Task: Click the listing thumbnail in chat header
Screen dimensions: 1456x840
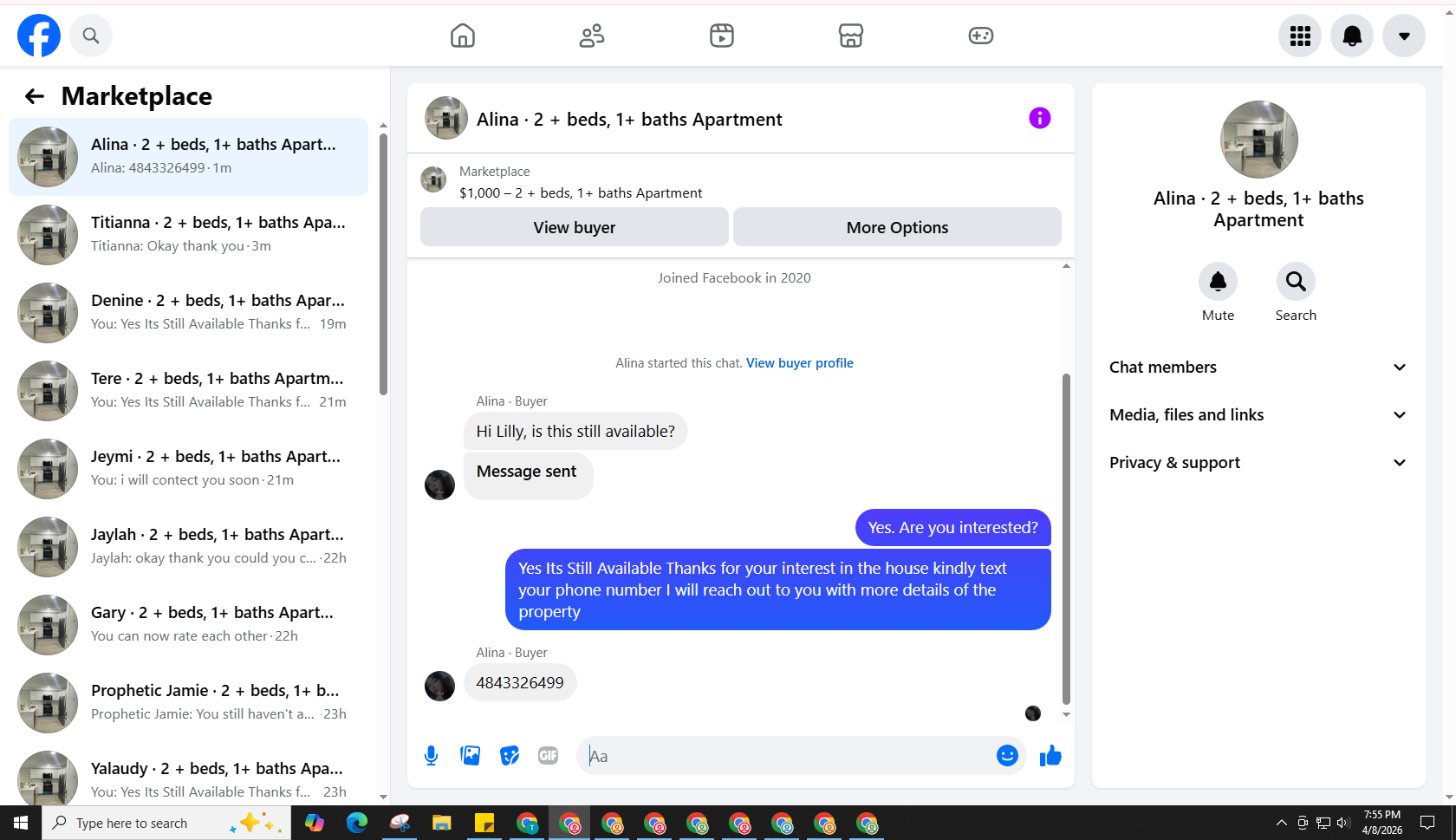Action: point(446,118)
